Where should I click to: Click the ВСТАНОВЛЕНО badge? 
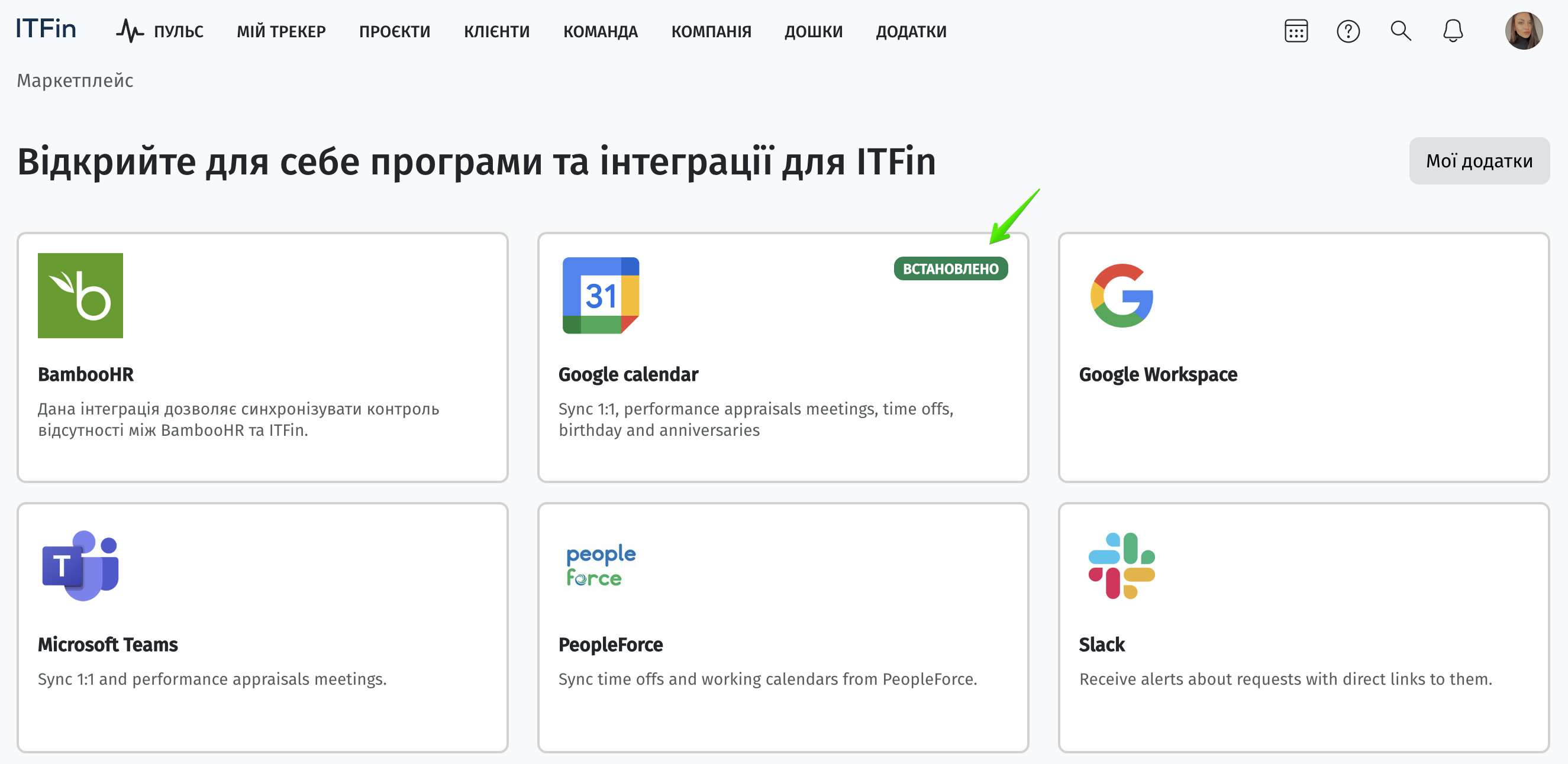click(x=950, y=268)
